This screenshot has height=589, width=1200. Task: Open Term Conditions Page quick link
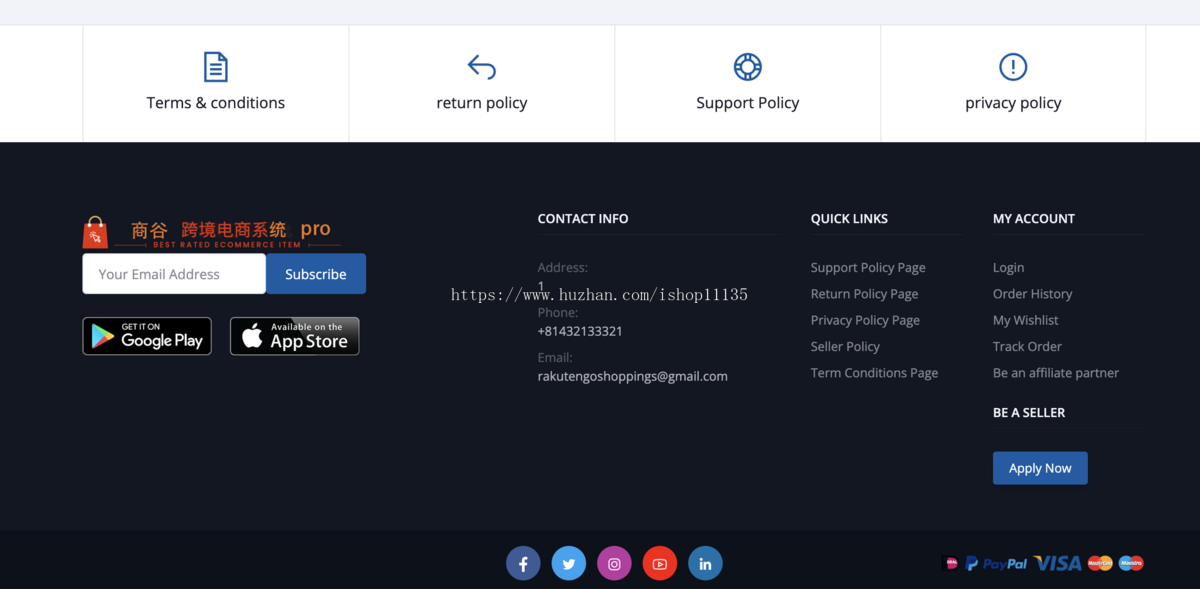click(874, 373)
